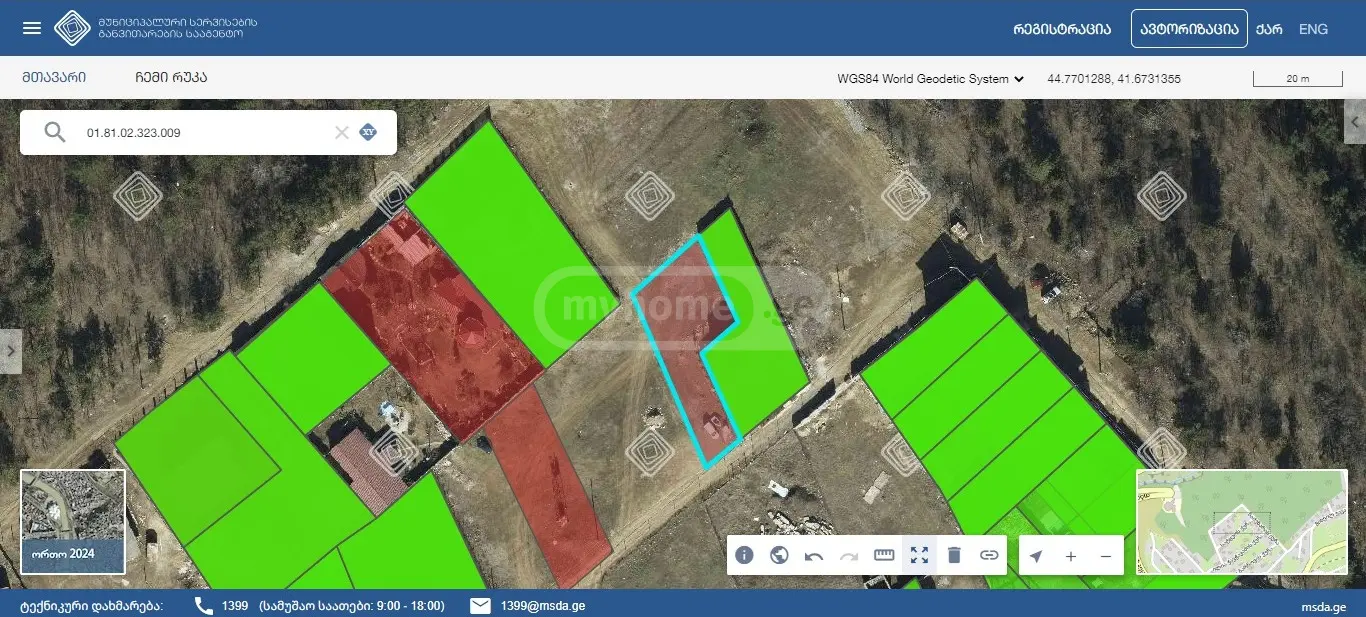1366x617 pixels.
Task: Open WGS84 coordinate system dropdown
Action: click(931, 78)
